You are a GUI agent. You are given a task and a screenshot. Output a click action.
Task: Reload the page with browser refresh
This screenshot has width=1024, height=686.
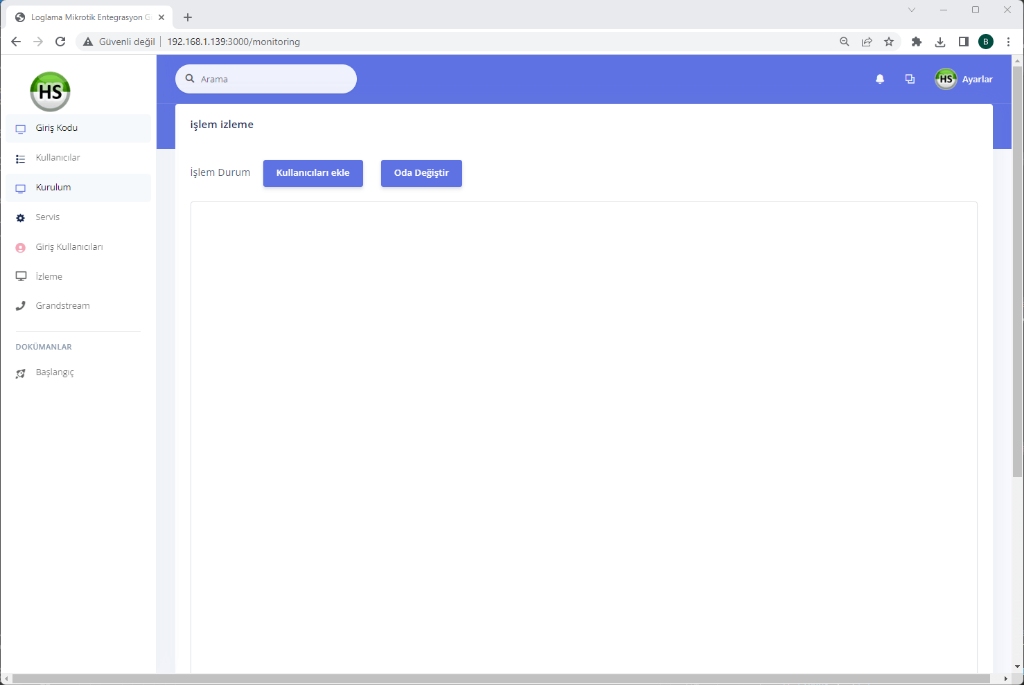(60, 42)
